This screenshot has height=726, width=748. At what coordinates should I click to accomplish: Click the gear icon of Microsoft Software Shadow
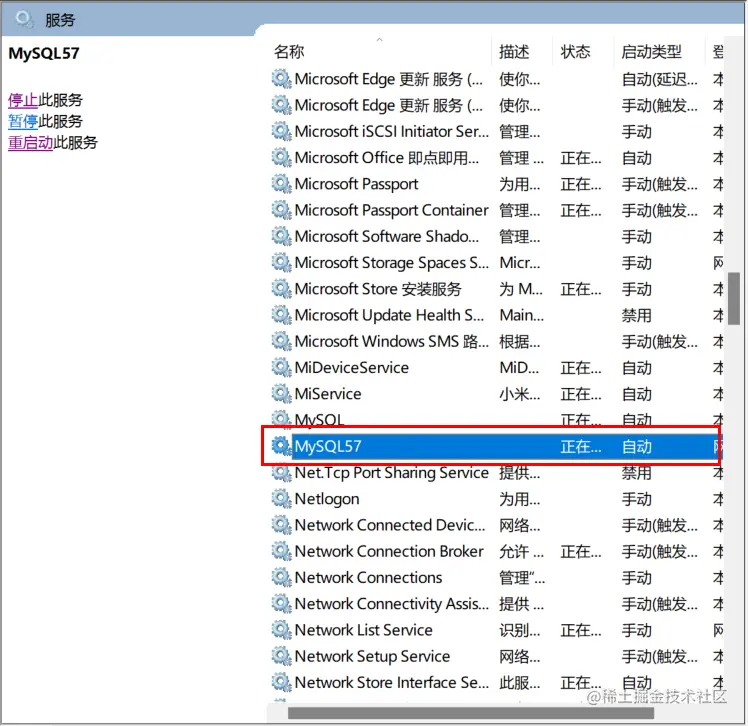click(x=281, y=236)
